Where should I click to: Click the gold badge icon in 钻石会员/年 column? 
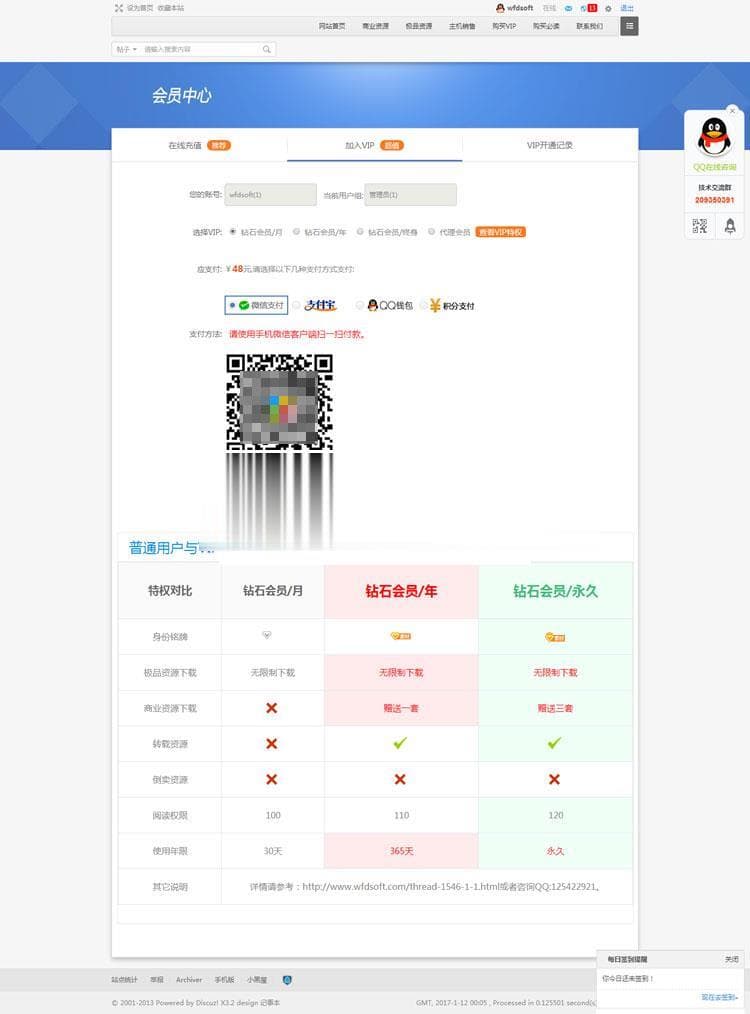click(x=401, y=636)
